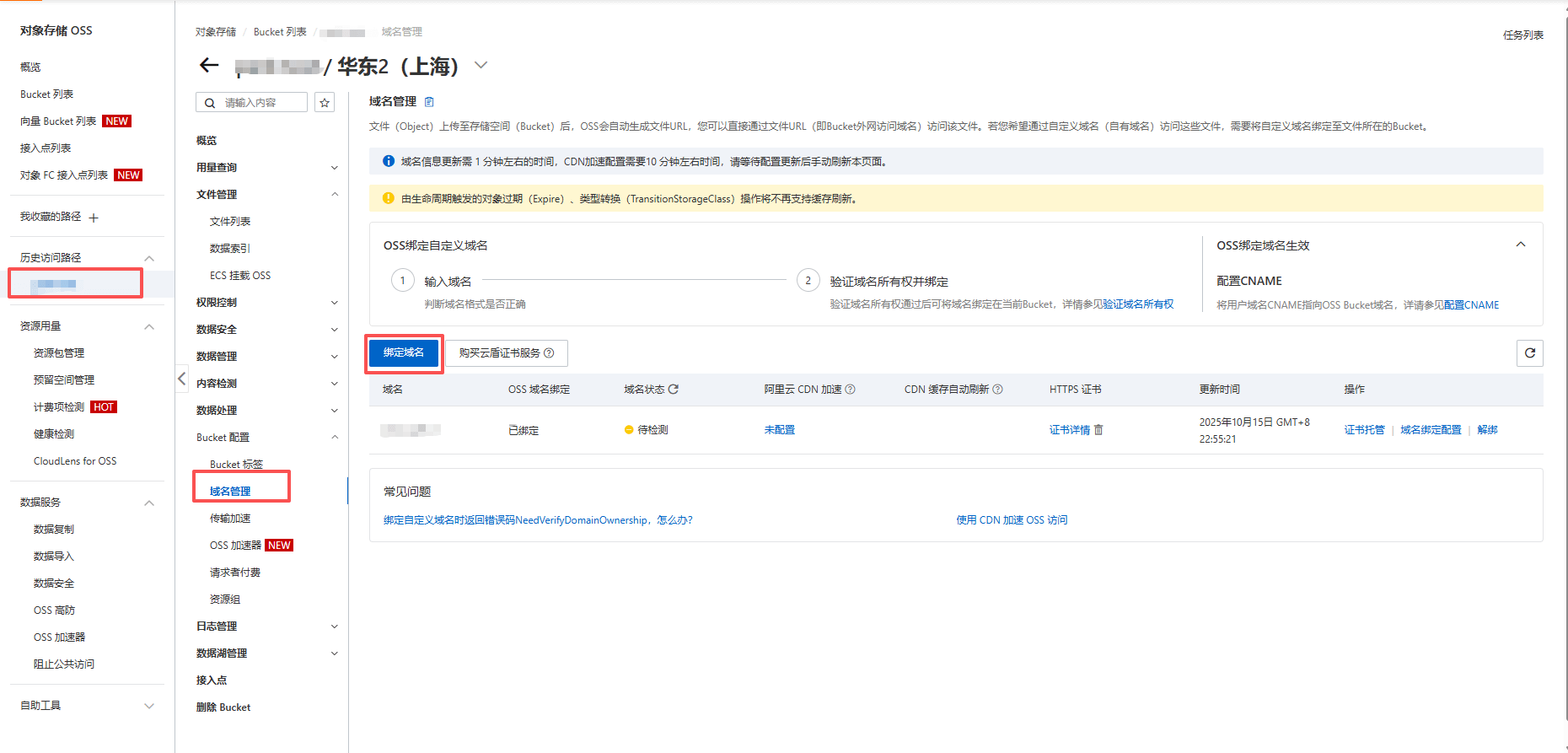Screen dimensions: 1568x753
Task: Add a favorite path with plus icon
Action: [x=94, y=218]
